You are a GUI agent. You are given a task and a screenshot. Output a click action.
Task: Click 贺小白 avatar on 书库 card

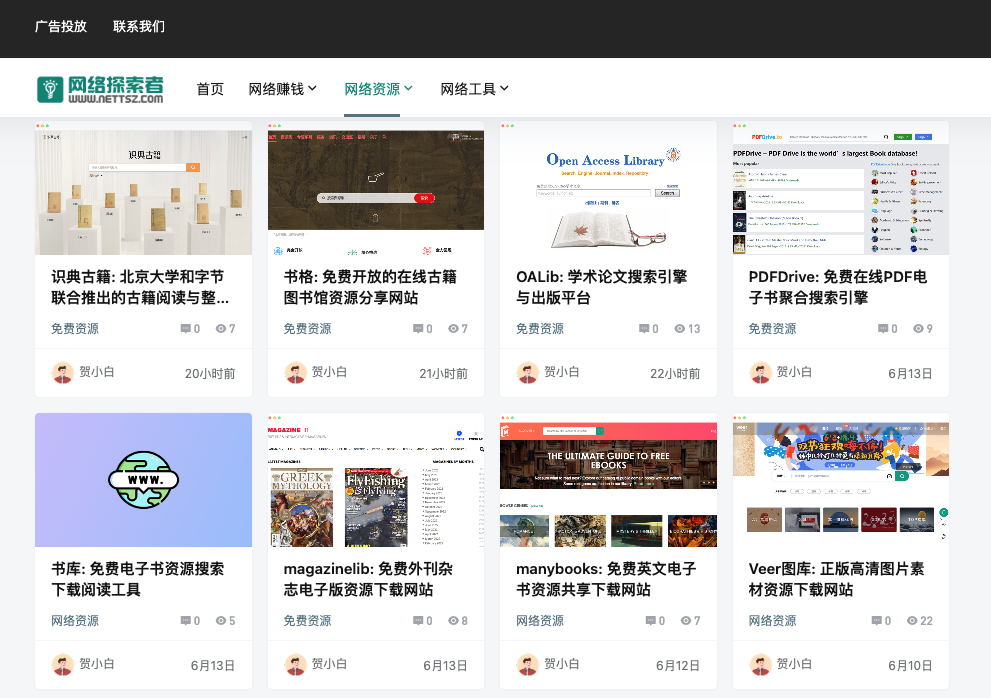coord(63,665)
